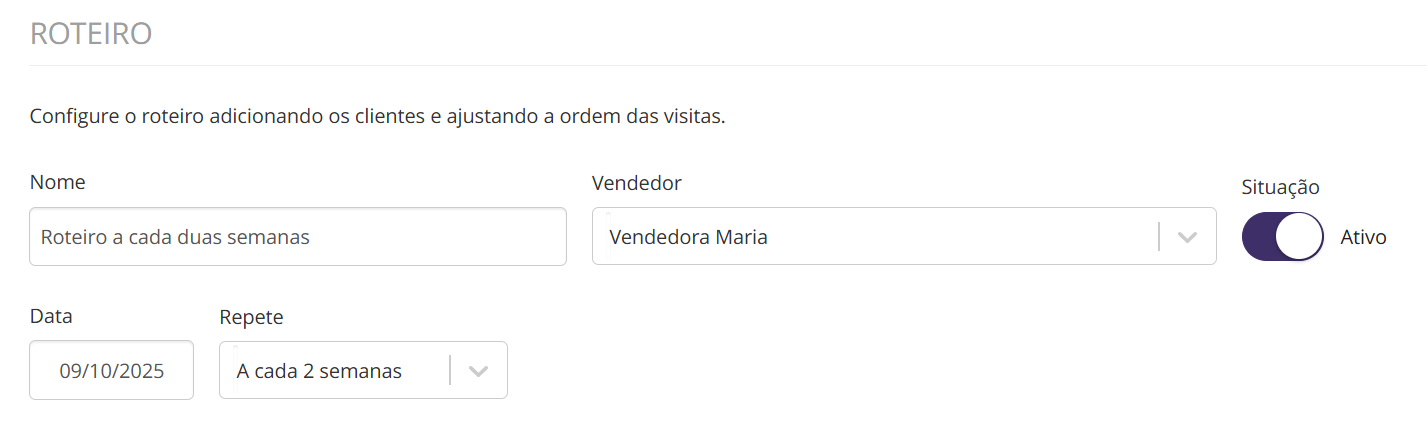
Task: Click the ROTEIRO section heading
Action: (91, 33)
